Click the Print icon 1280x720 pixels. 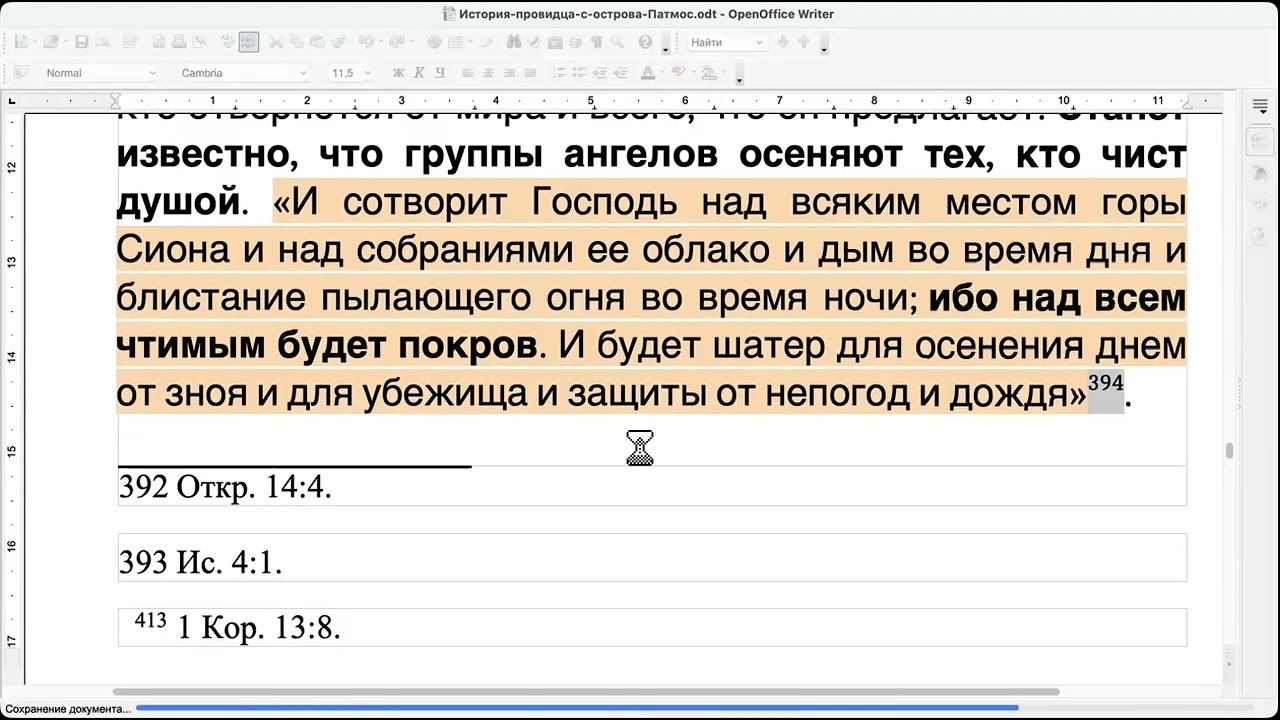179,42
